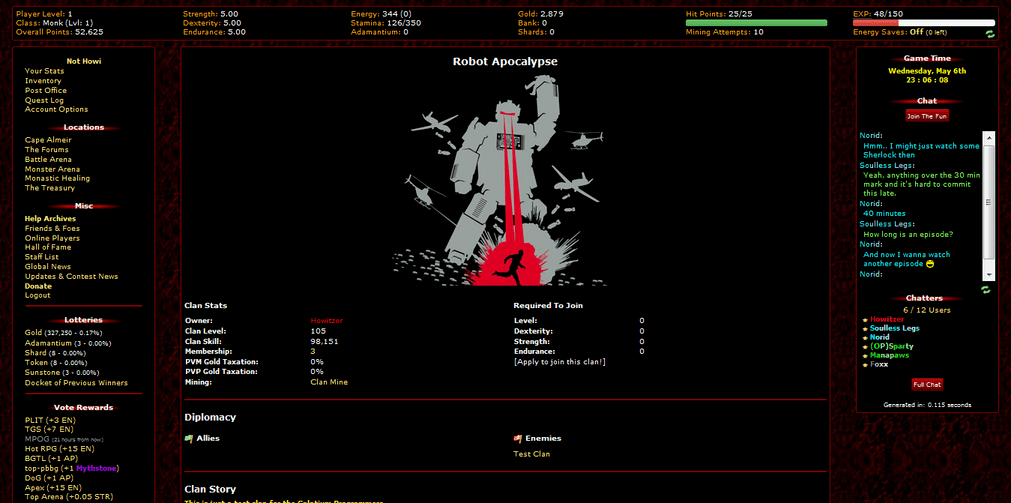Go to Monastic Healing

tap(57, 178)
